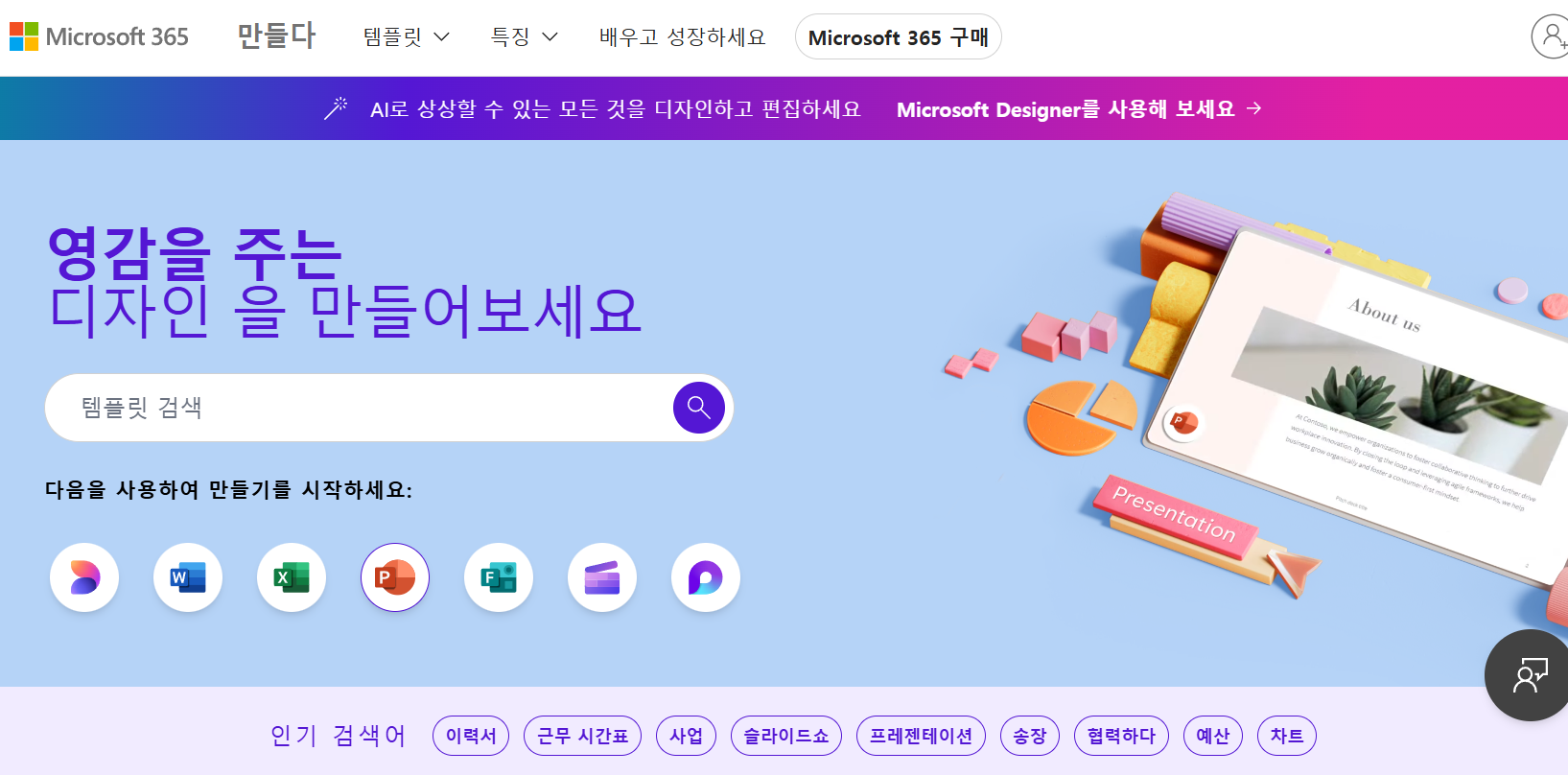The image size is (1568, 775).
Task: Open the account sign-in profile icon
Action: 1551,37
